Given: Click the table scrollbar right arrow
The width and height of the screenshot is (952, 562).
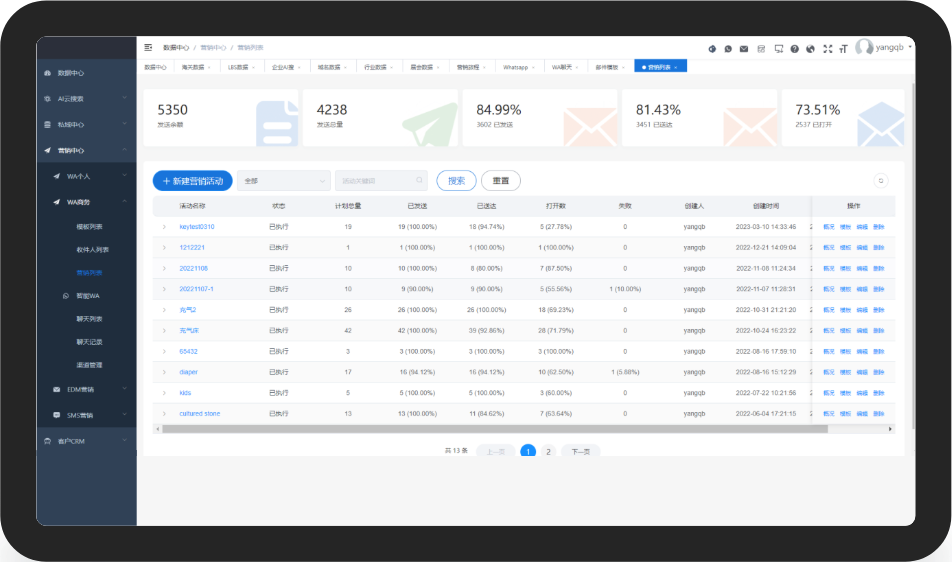Looking at the screenshot, I should pos(891,429).
